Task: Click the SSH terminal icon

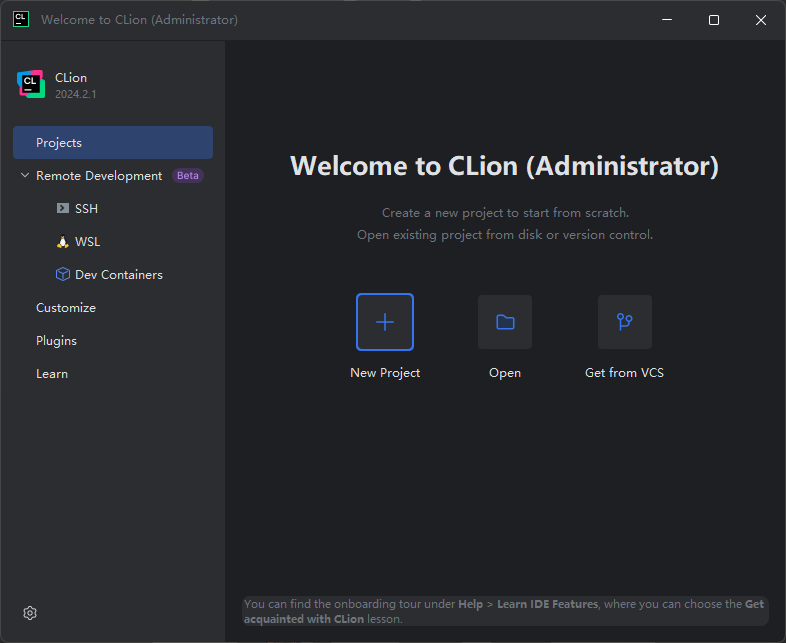Action: [x=63, y=208]
